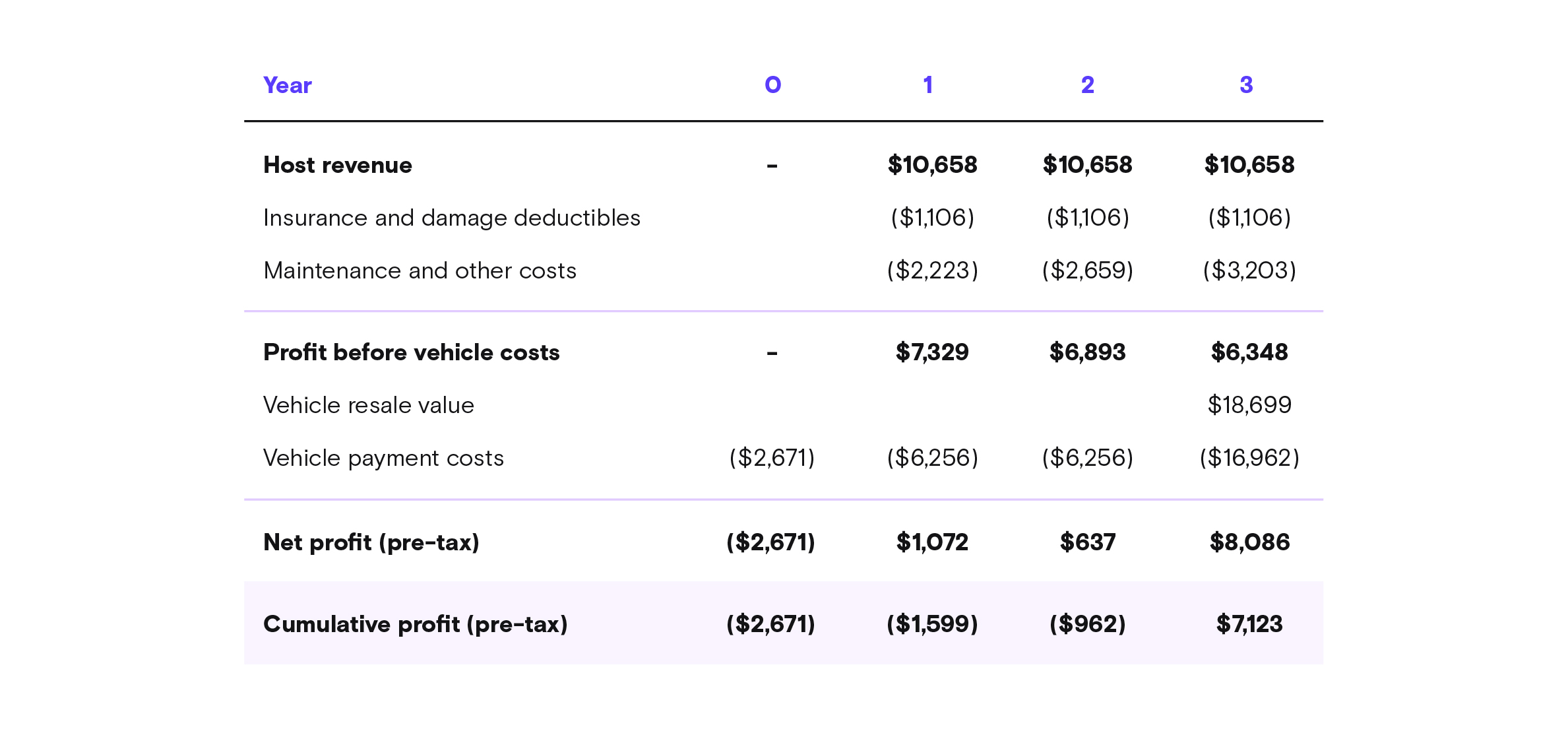This screenshot has width=1568, height=737.
Task: Click the Maintenance and other costs label
Action: [x=420, y=271]
